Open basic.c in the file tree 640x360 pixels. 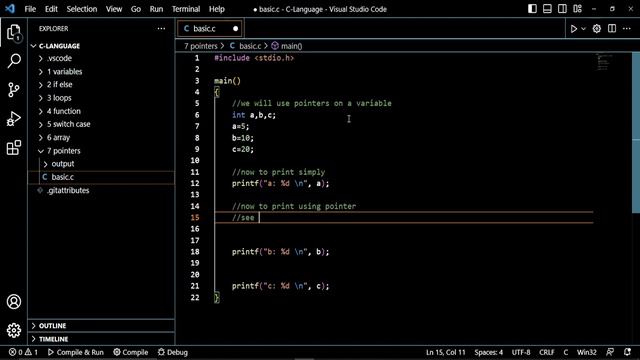coord(101,177)
